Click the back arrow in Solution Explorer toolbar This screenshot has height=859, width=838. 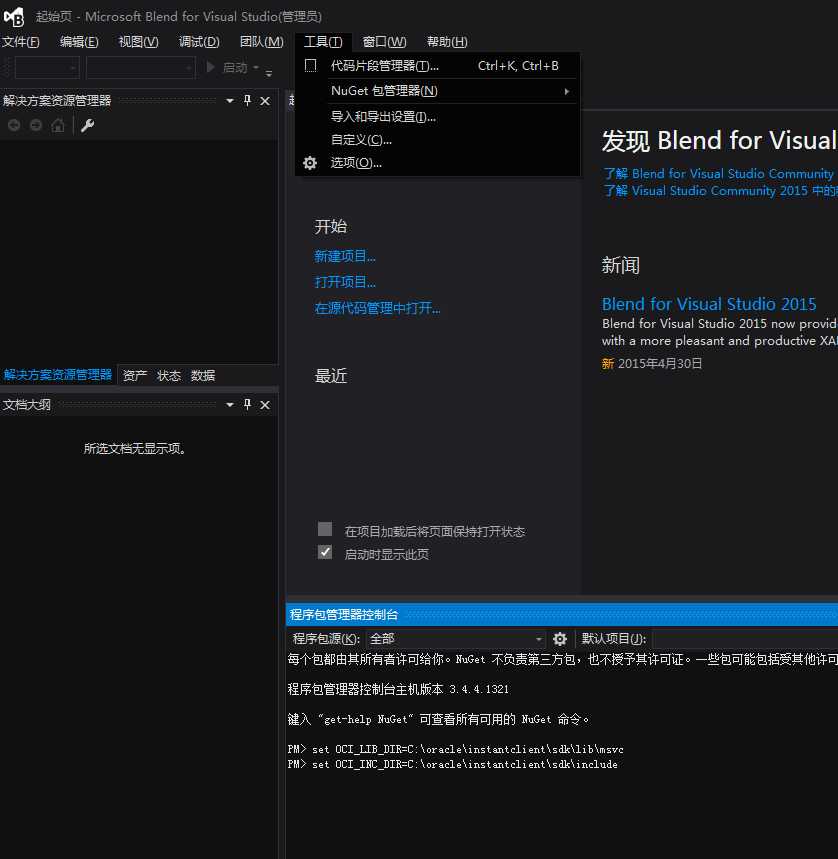pos(14,125)
